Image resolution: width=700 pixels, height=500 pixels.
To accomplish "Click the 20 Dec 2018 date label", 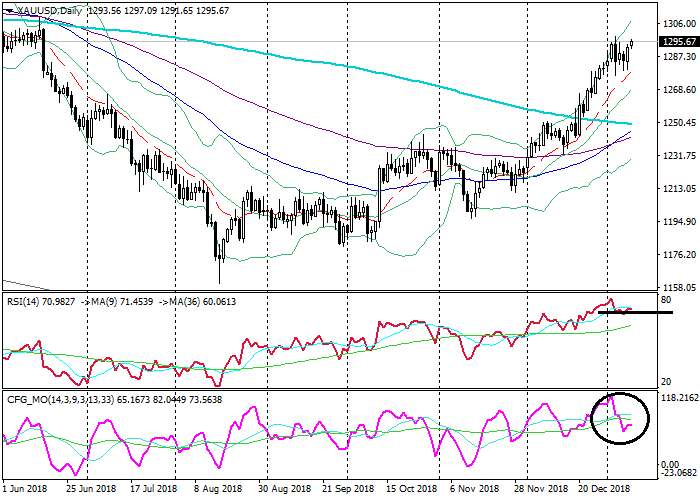I will coord(606,489).
